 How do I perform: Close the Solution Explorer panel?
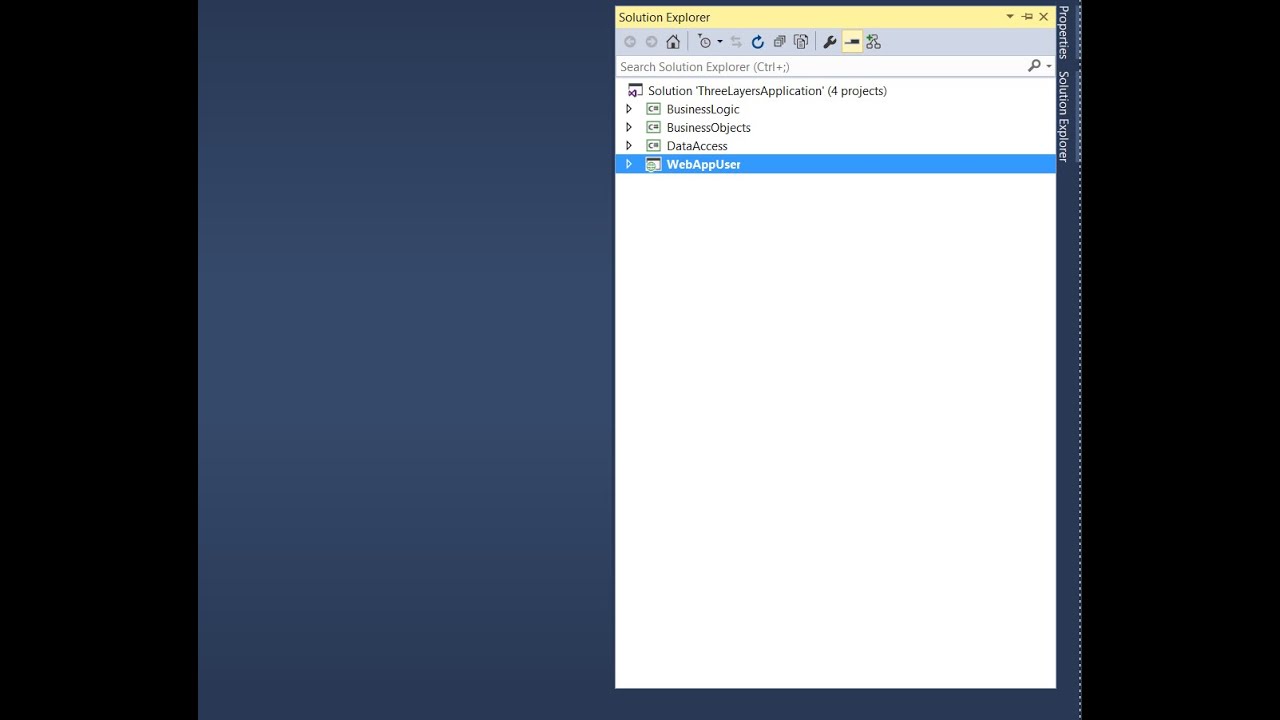[1044, 17]
